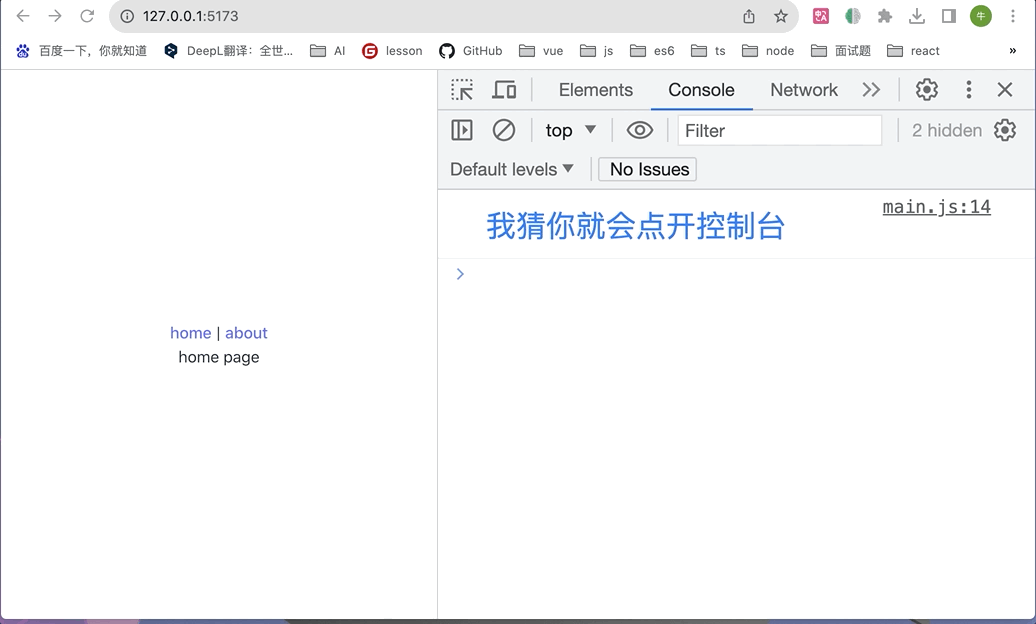Clear the console
The height and width of the screenshot is (624, 1036).
(503, 130)
